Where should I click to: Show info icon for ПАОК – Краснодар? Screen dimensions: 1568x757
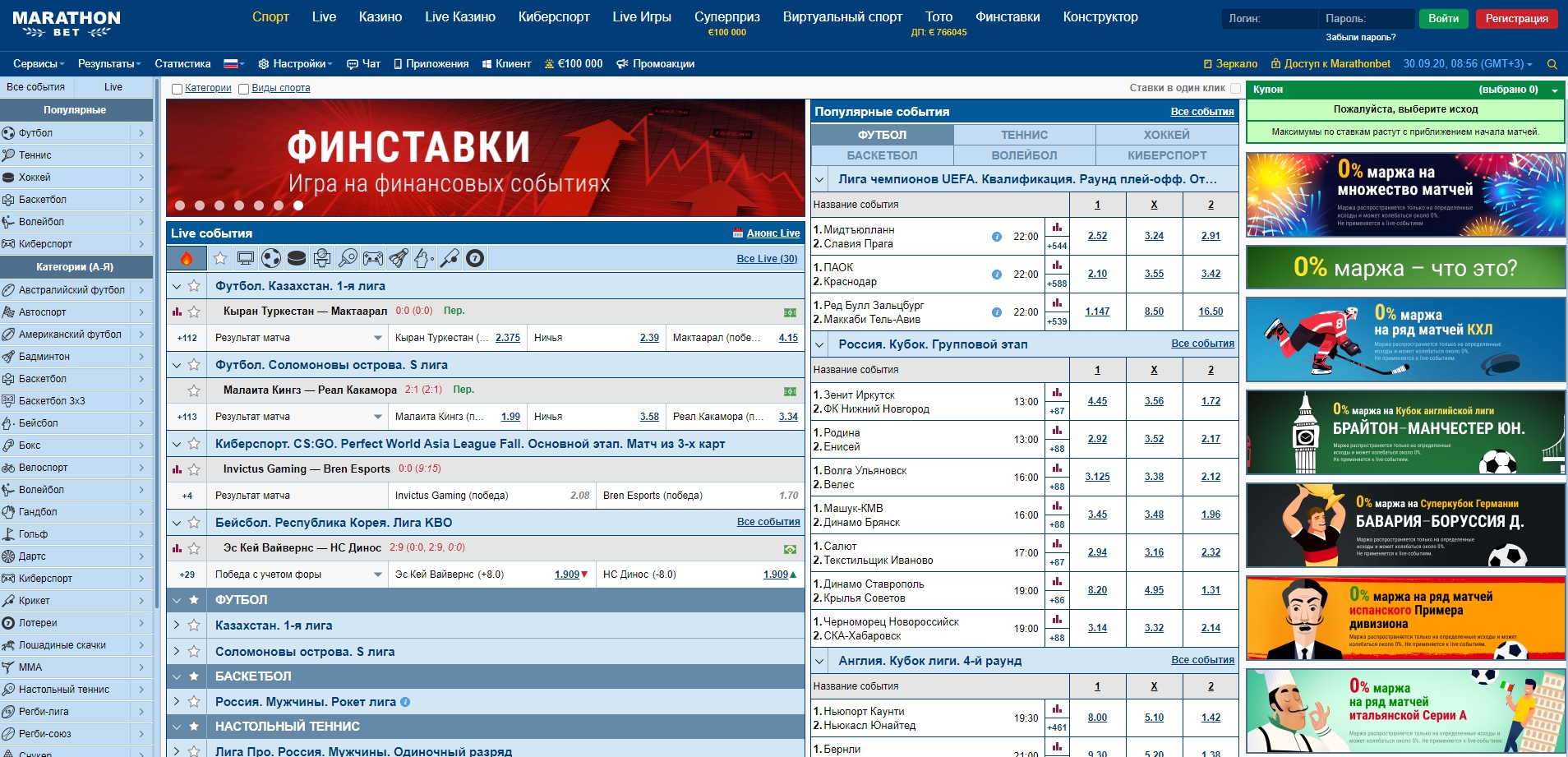coord(997,275)
